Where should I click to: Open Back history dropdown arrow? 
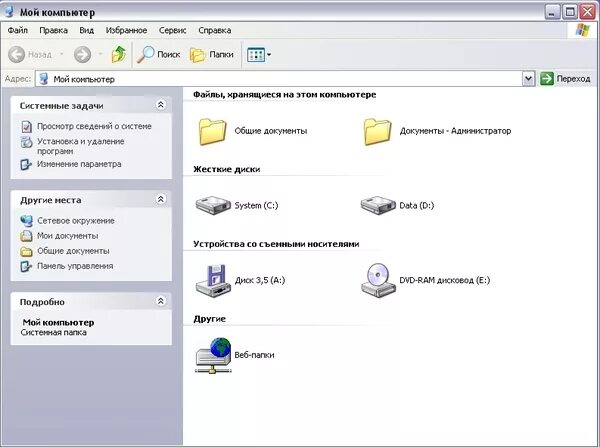(x=62, y=54)
